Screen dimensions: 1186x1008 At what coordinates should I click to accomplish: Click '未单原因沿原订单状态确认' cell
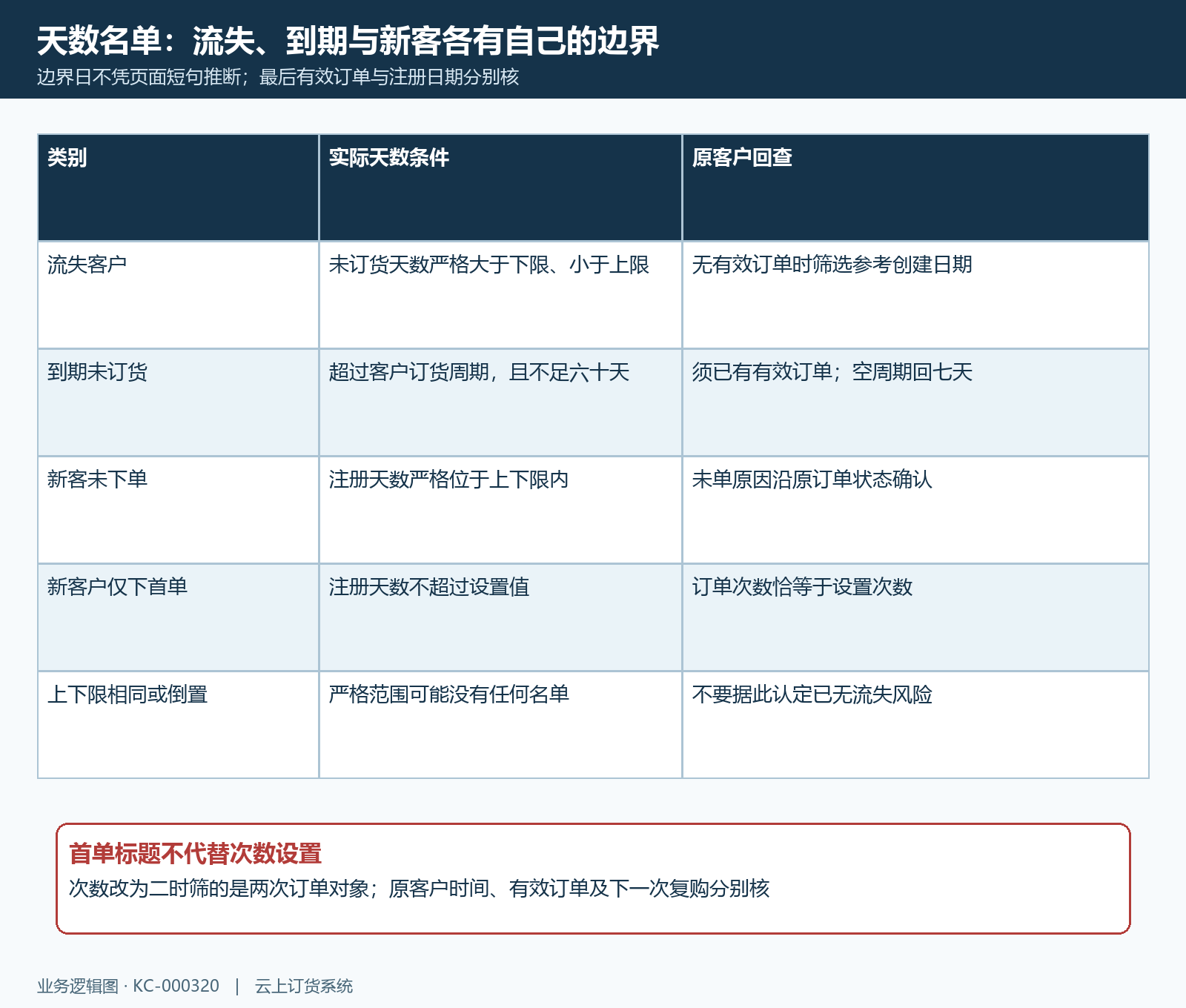pos(915,510)
